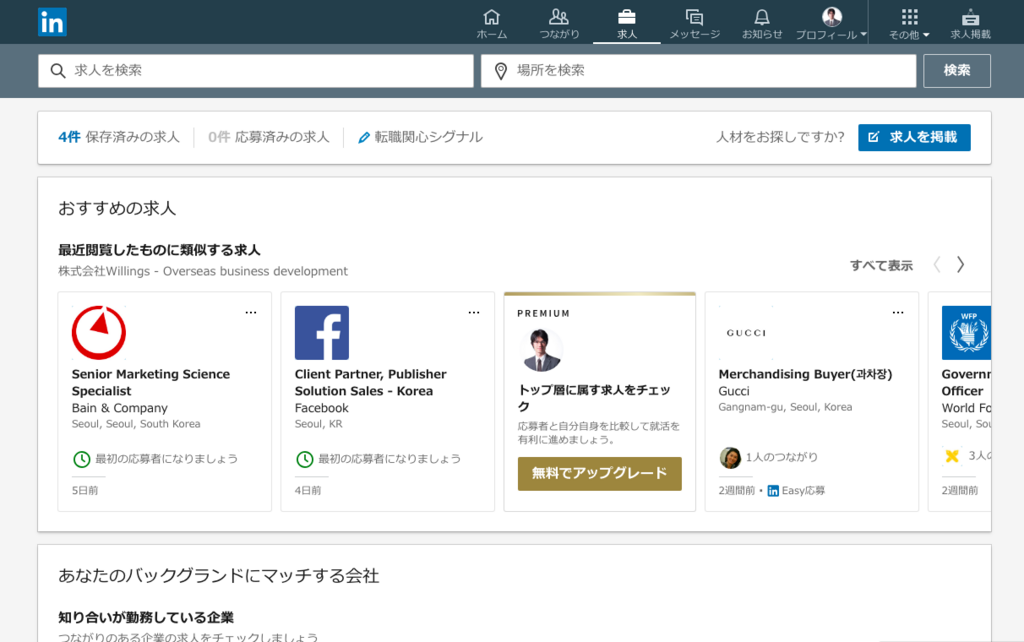Click 'Facebook' company name text

(321, 408)
